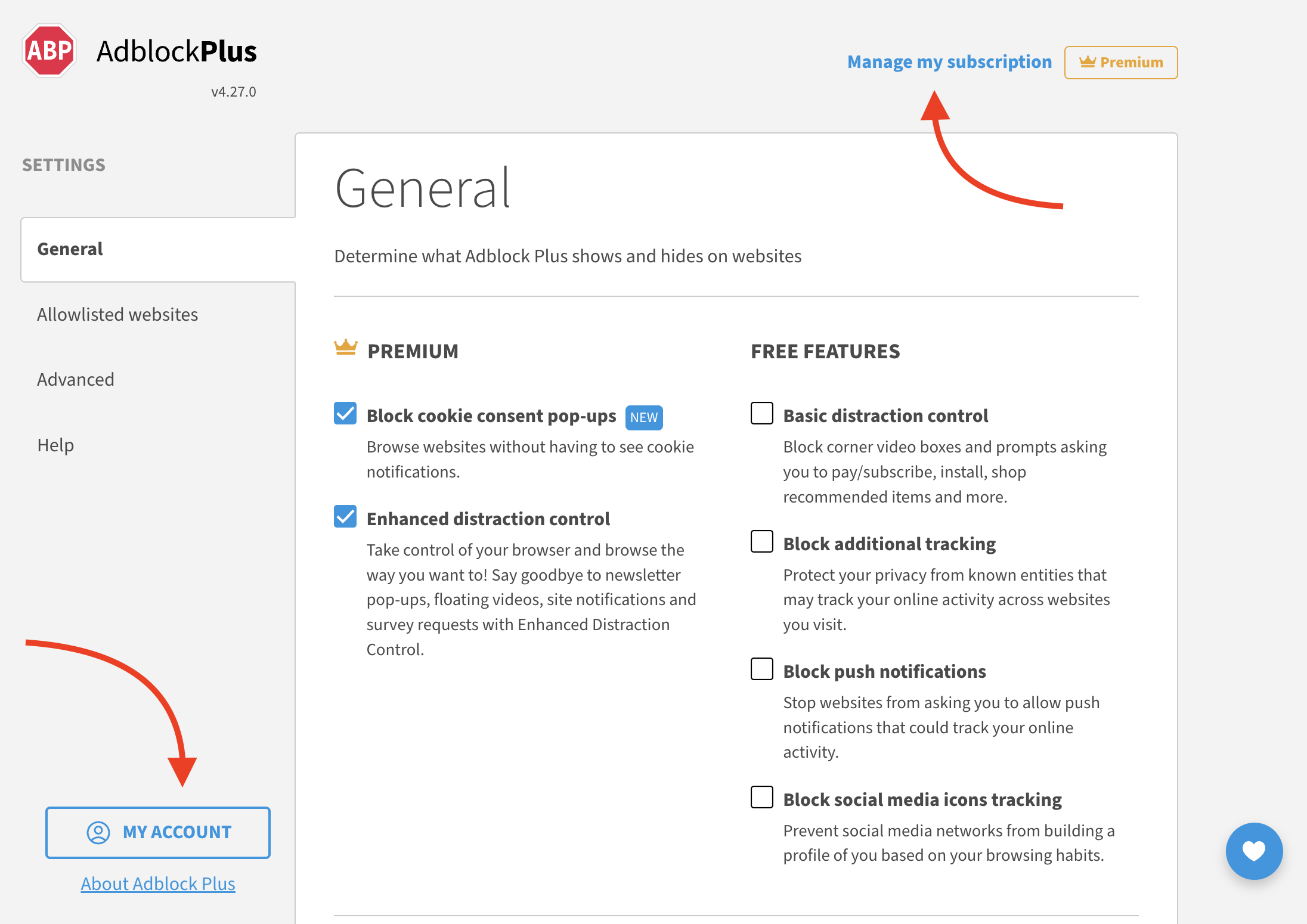Click the About Adblock Plus link
The image size is (1307, 924).
click(x=157, y=883)
